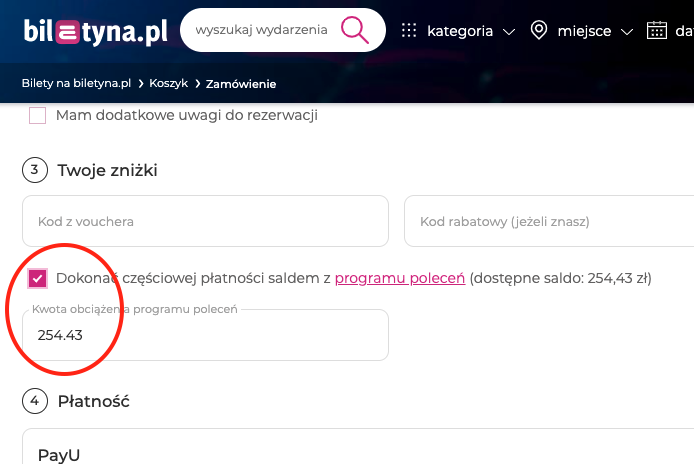This screenshot has width=694, height=464.
Task: Go to Koszyk breadcrumb
Action: click(x=168, y=83)
